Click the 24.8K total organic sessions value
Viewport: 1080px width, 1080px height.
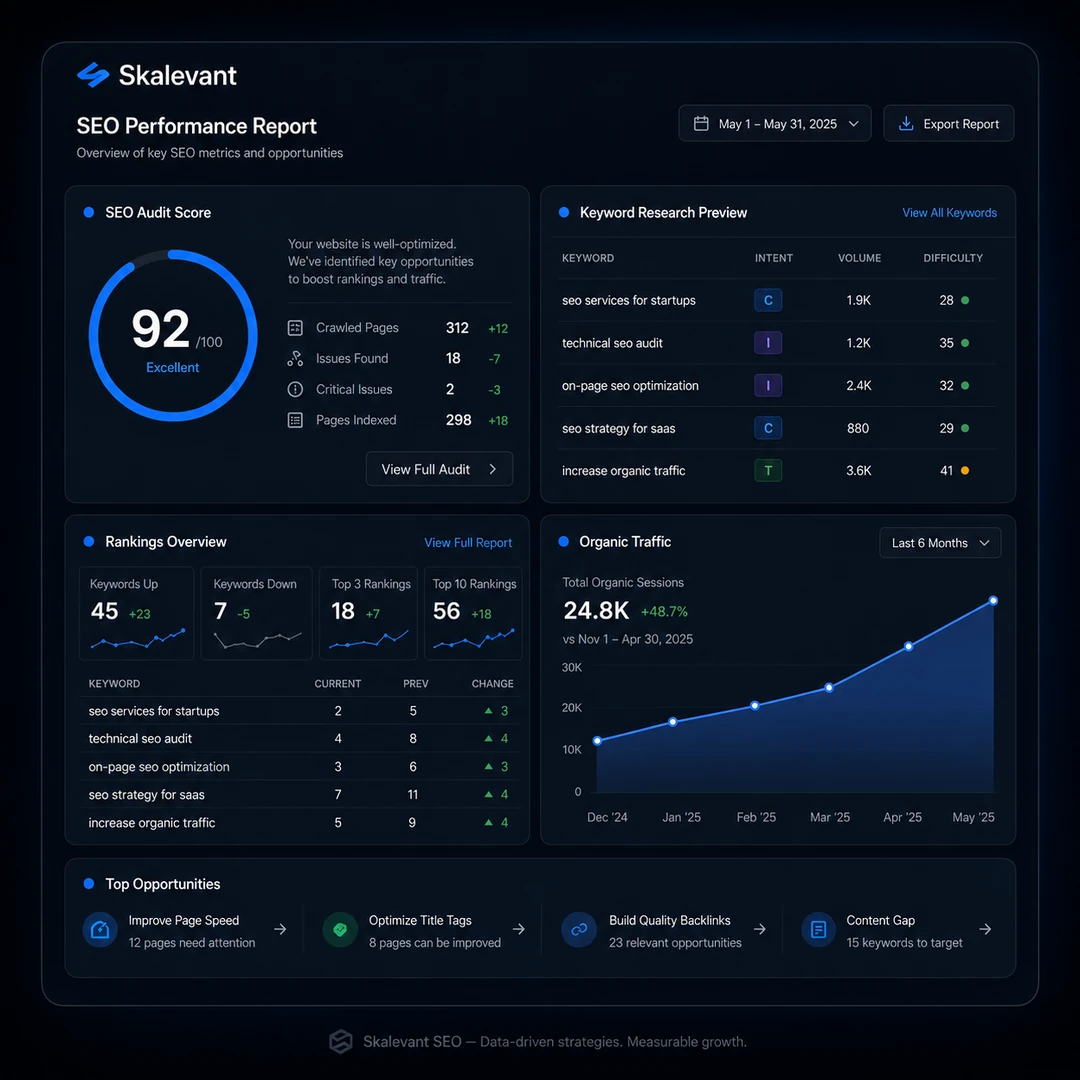[x=596, y=610]
